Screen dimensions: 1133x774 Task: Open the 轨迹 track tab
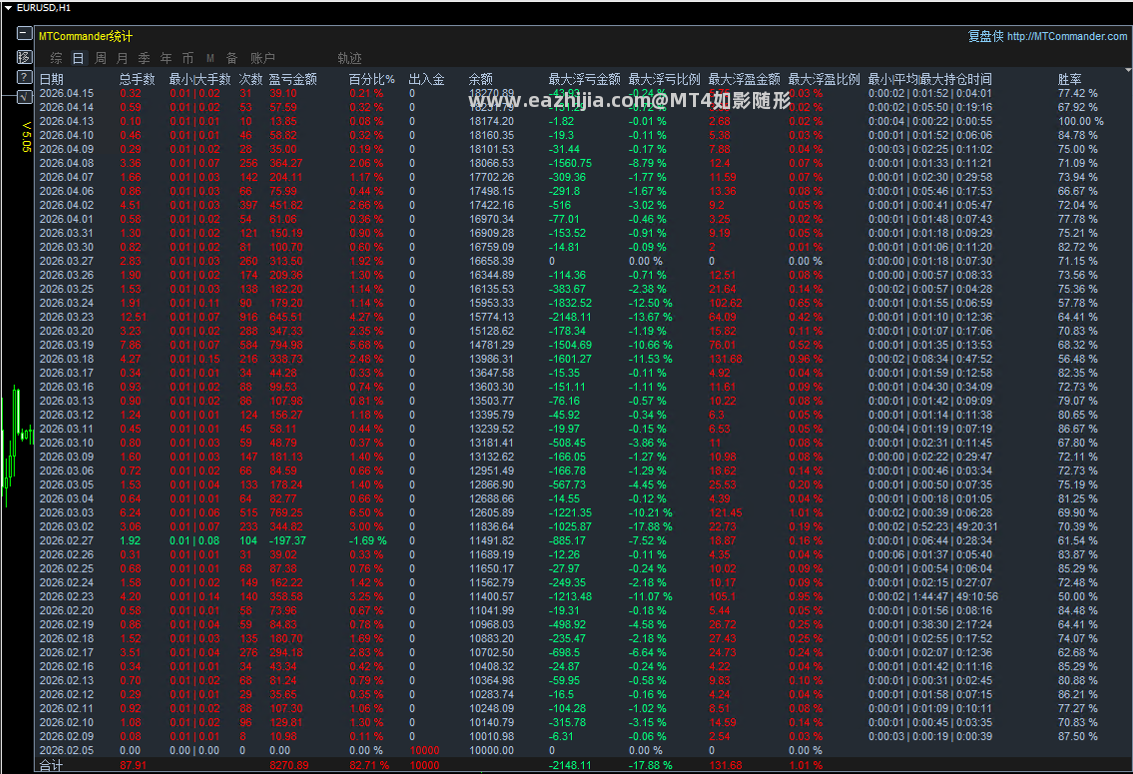[349, 58]
